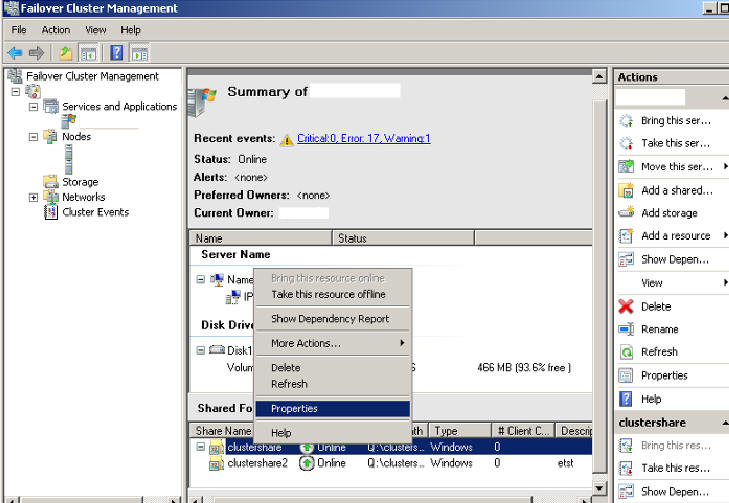Viewport: 729px width, 503px height.
Task: Click the Show/Hide console tree icon
Action: pos(88,53)
